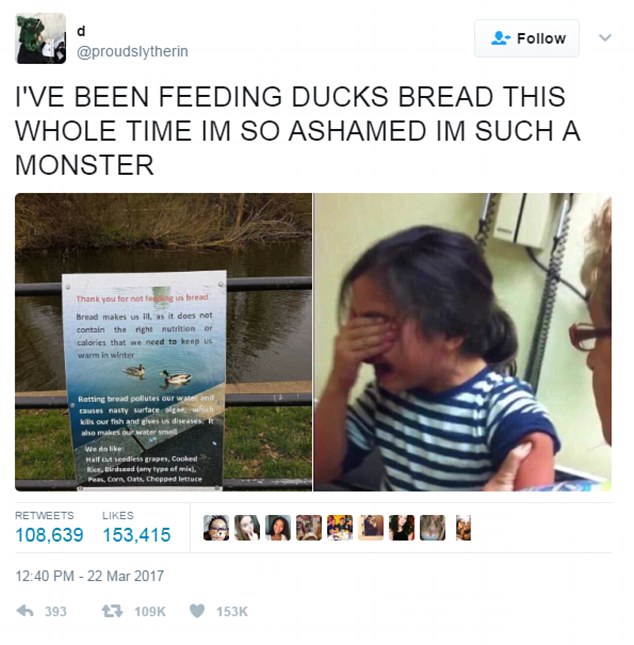Open the duck sign photo
The width and height of the screenshot is (634, 645).
click(163, 342)
